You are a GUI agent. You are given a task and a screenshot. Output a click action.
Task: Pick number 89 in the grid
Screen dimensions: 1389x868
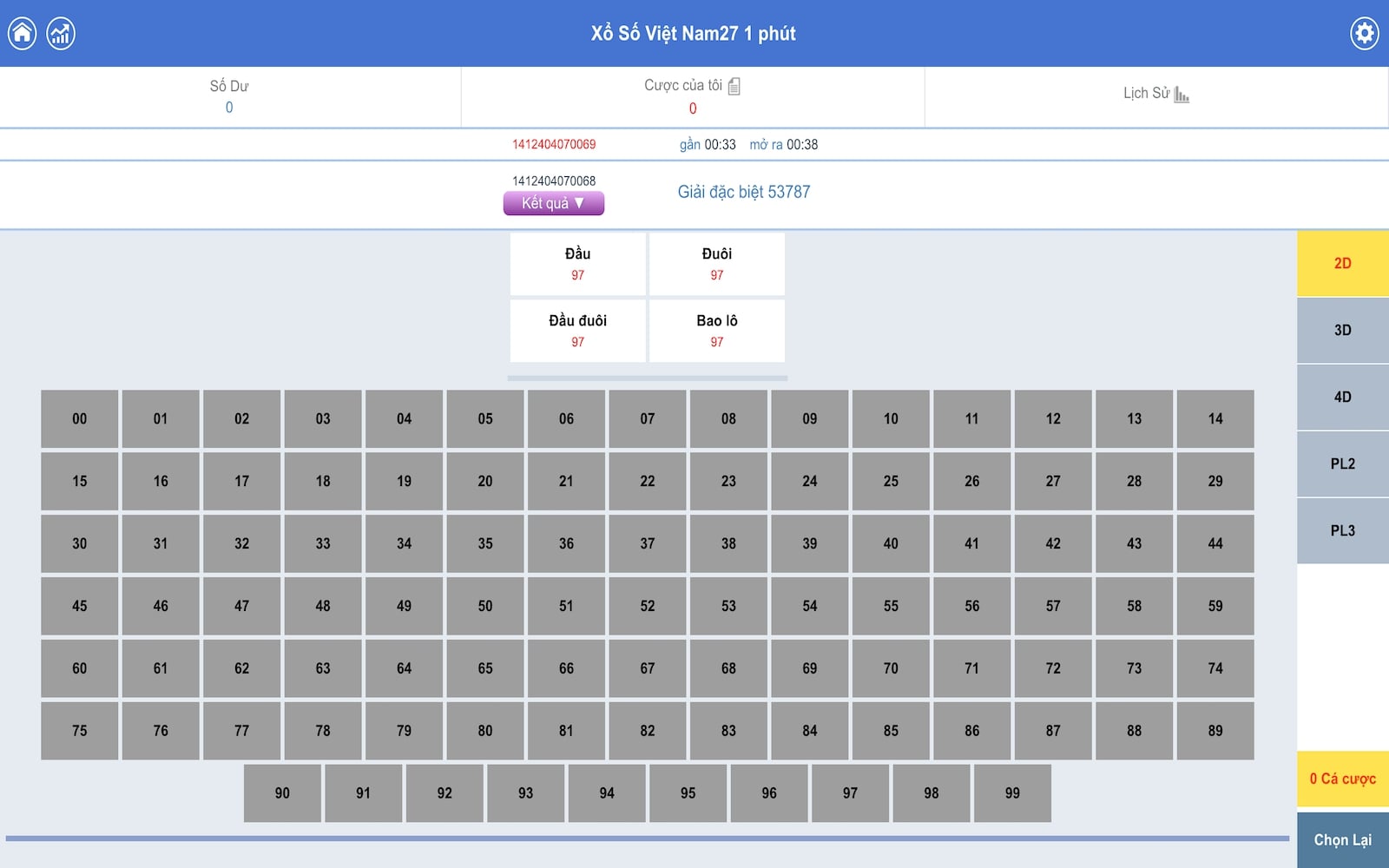coord(1215,732)
